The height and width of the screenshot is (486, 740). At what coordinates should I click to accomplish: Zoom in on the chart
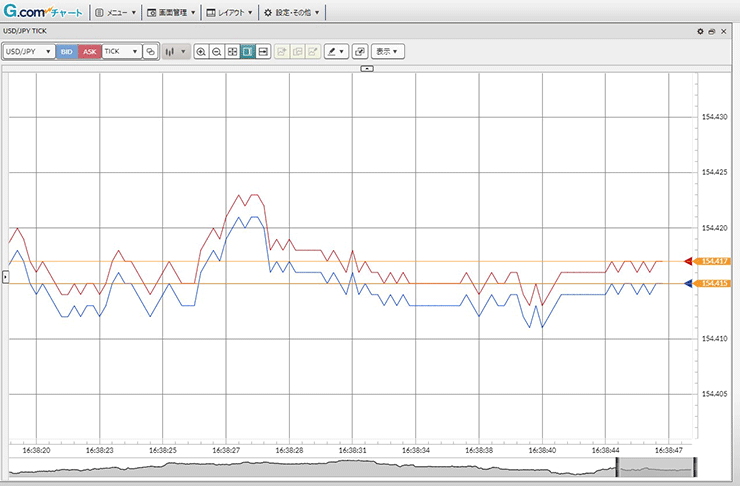coord(201,51)
